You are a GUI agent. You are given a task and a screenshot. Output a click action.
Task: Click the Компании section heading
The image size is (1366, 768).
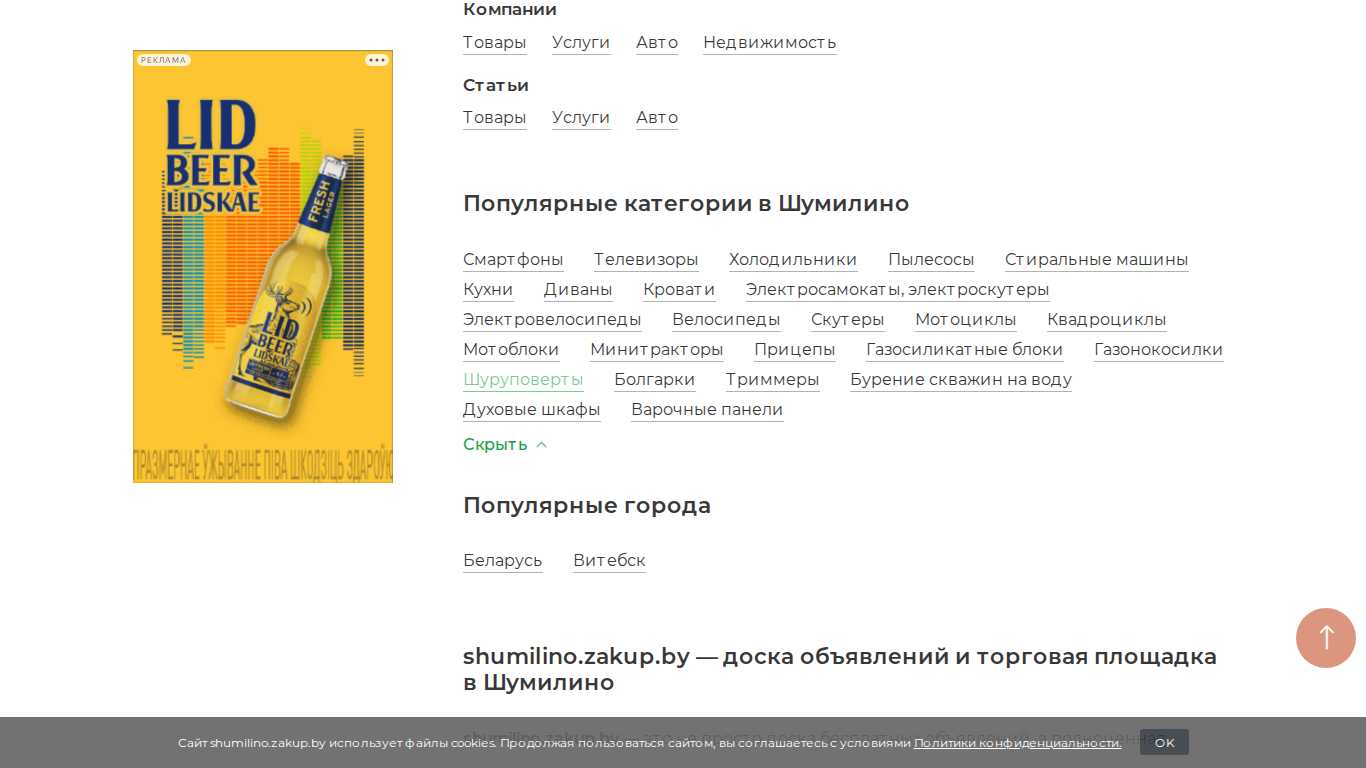(x=510, y=10)
